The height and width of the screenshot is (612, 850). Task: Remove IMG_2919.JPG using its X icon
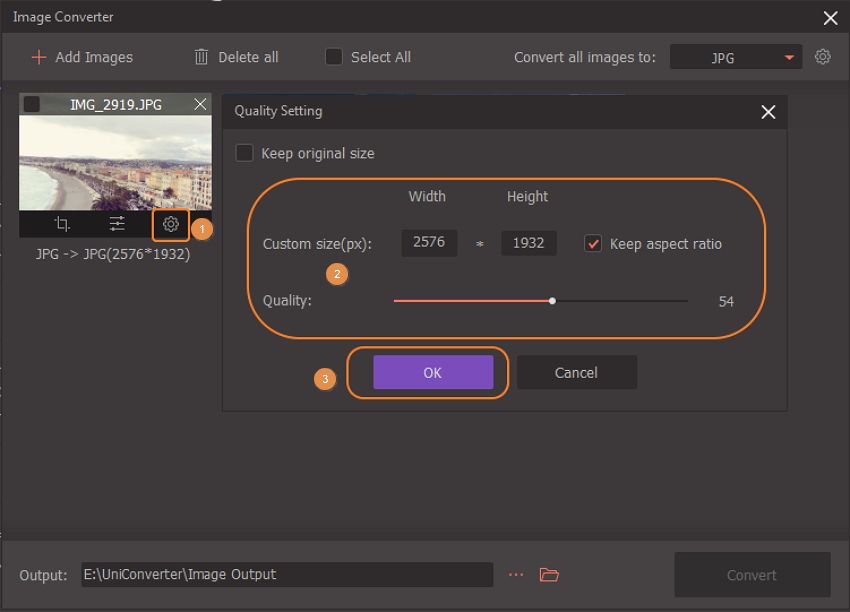point(200,104)
